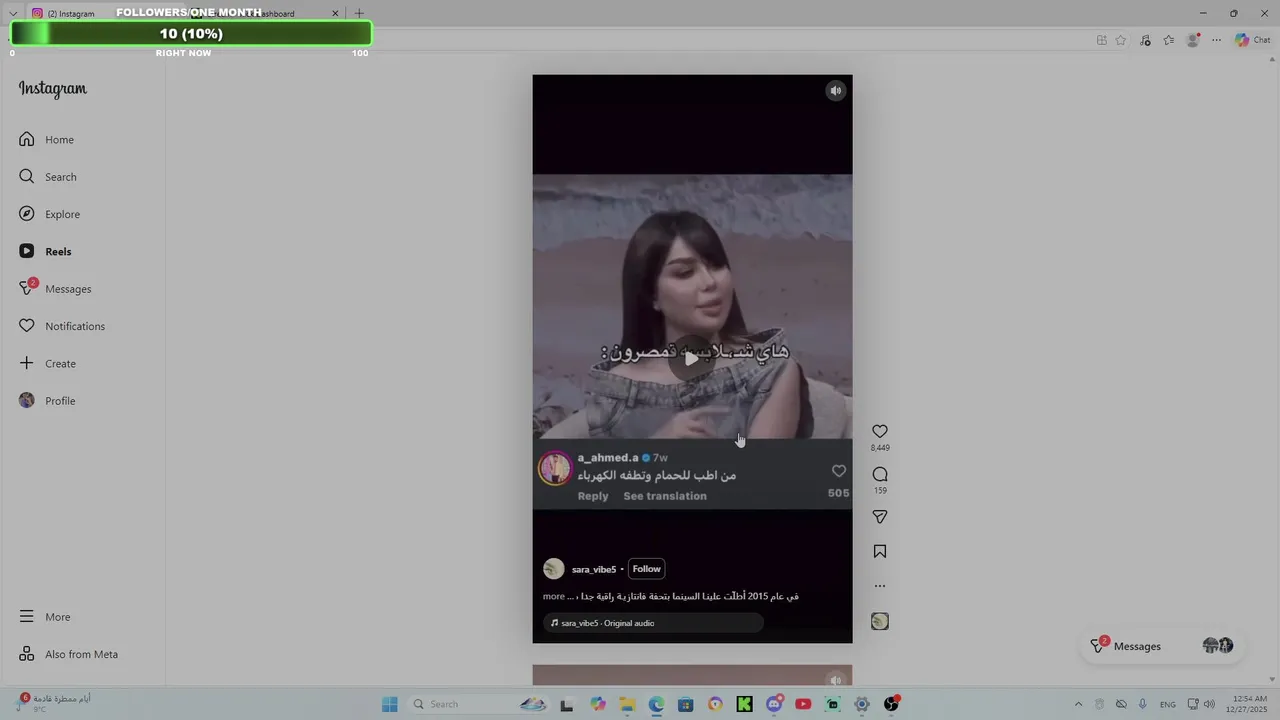This screenshot has width=1280, height=720.
Task: Click Reply under a_ahmed.a comment
Action: click(593, 496)
